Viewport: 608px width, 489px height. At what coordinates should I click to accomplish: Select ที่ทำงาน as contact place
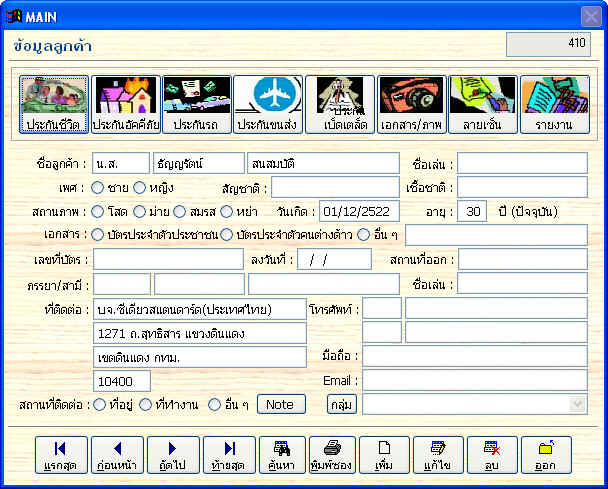pos(146,404)
